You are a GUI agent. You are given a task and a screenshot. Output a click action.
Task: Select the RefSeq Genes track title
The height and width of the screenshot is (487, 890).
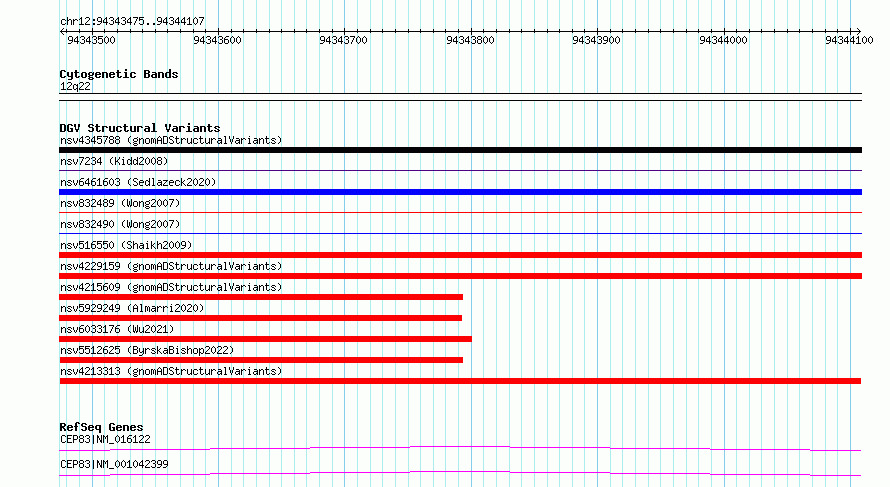click(102, 427)
